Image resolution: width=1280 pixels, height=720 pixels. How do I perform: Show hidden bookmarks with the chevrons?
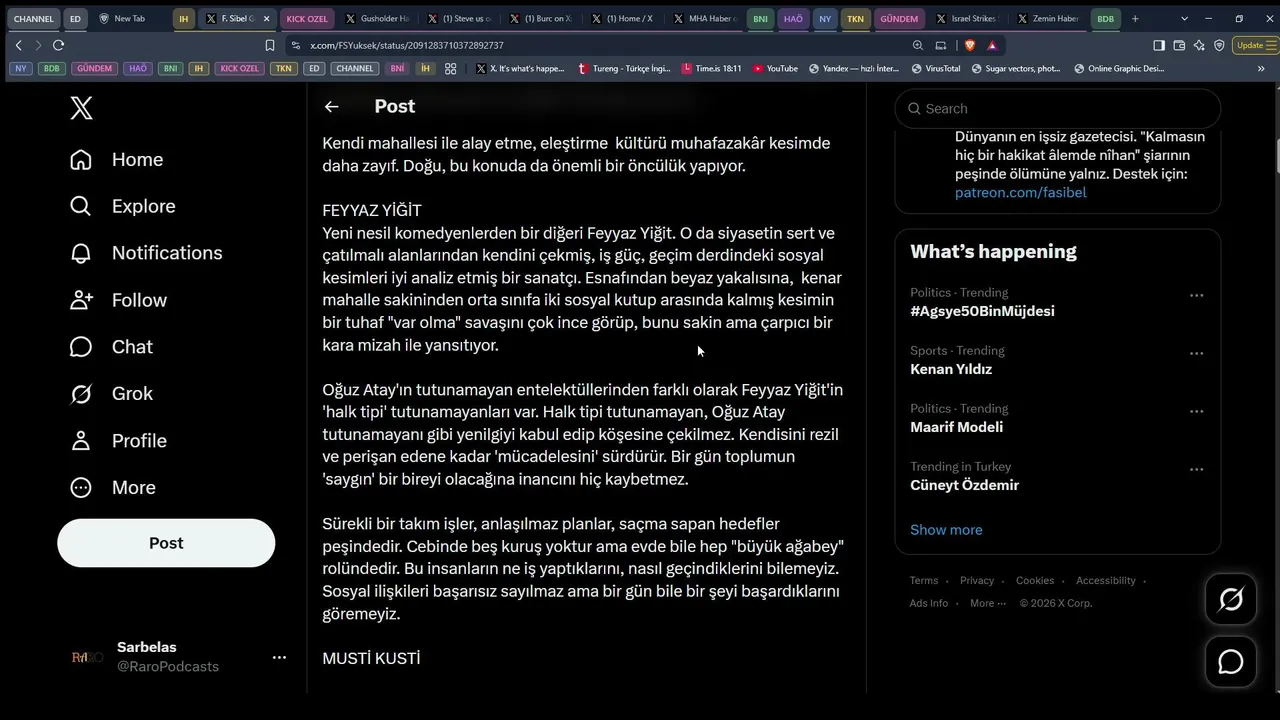click(1261, 69)
